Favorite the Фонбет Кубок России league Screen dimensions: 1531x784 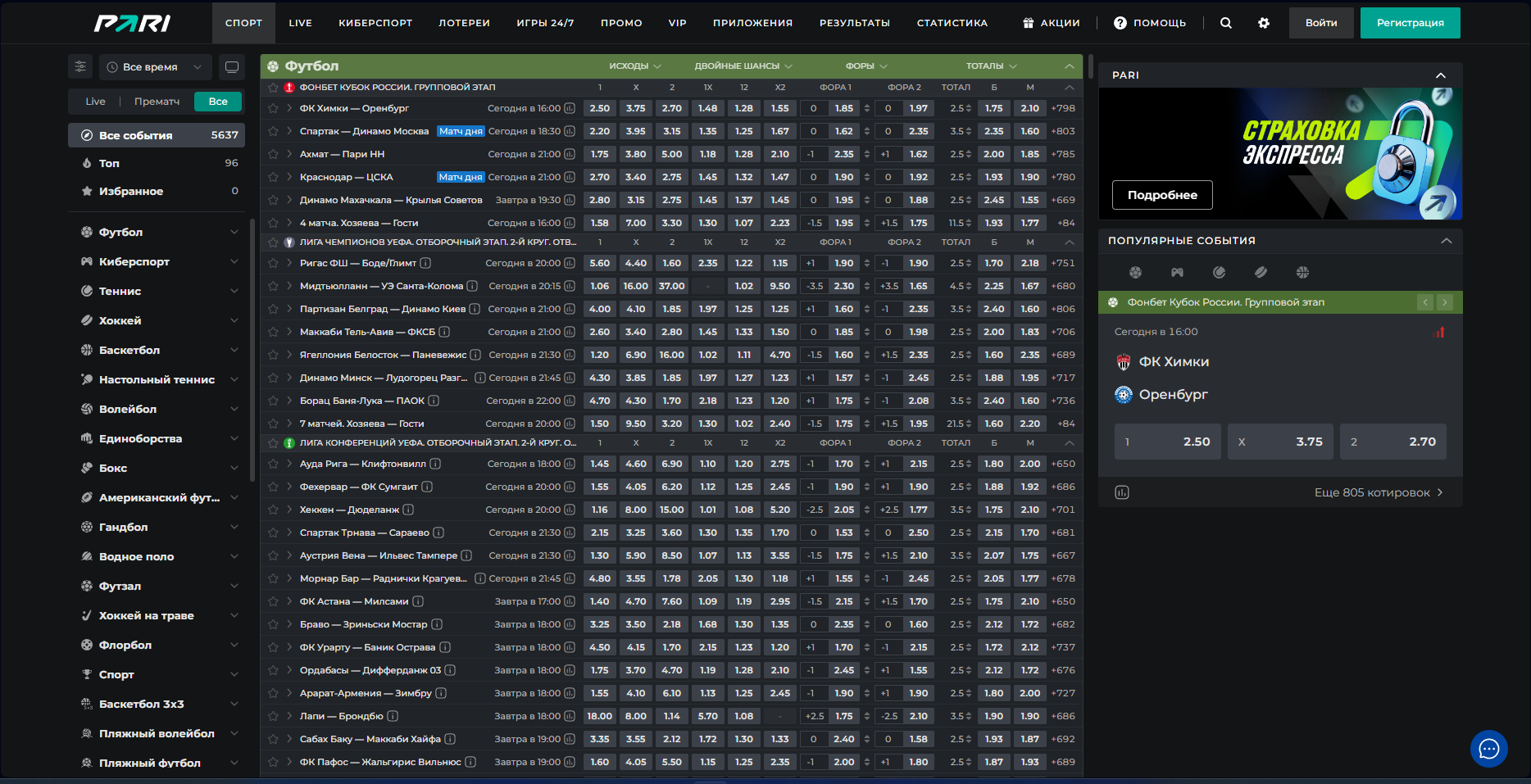pos(273,87)
